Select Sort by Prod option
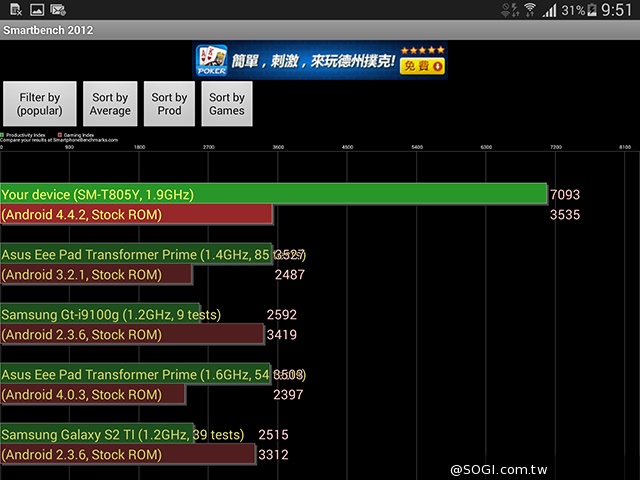 click(x=169, y=104)
